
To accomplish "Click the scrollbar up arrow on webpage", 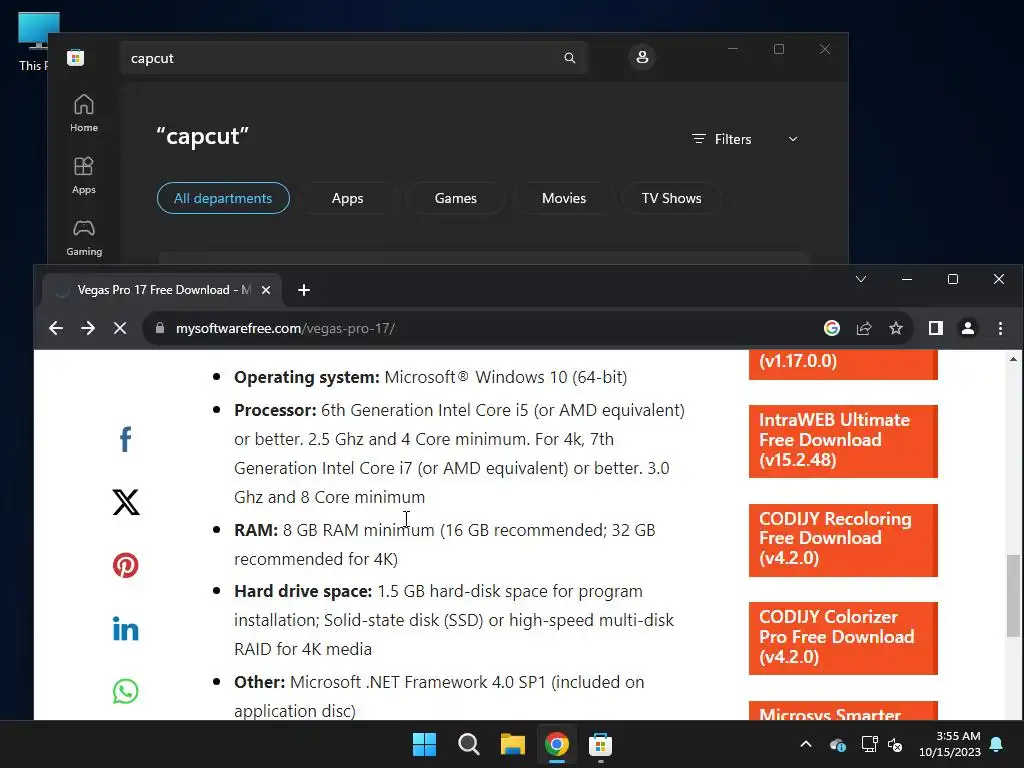I will point(1013,359).
